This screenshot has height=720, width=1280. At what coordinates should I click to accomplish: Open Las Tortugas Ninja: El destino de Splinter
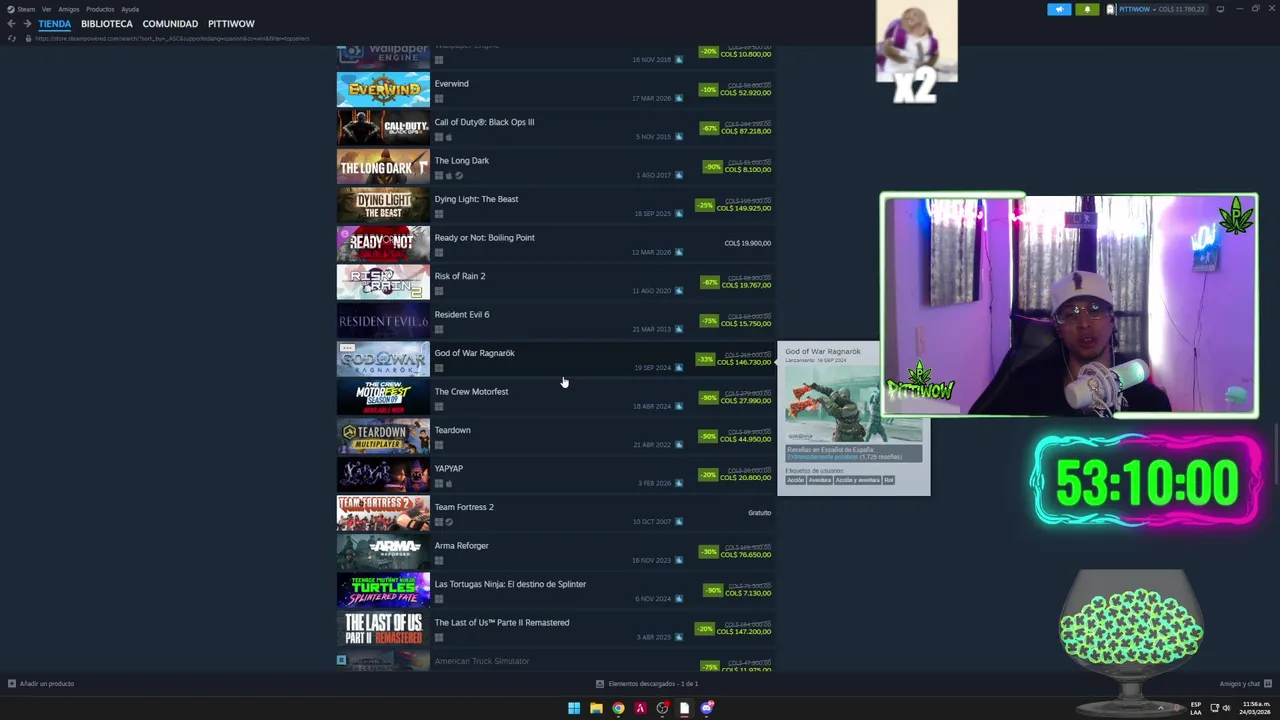(555, 591)
